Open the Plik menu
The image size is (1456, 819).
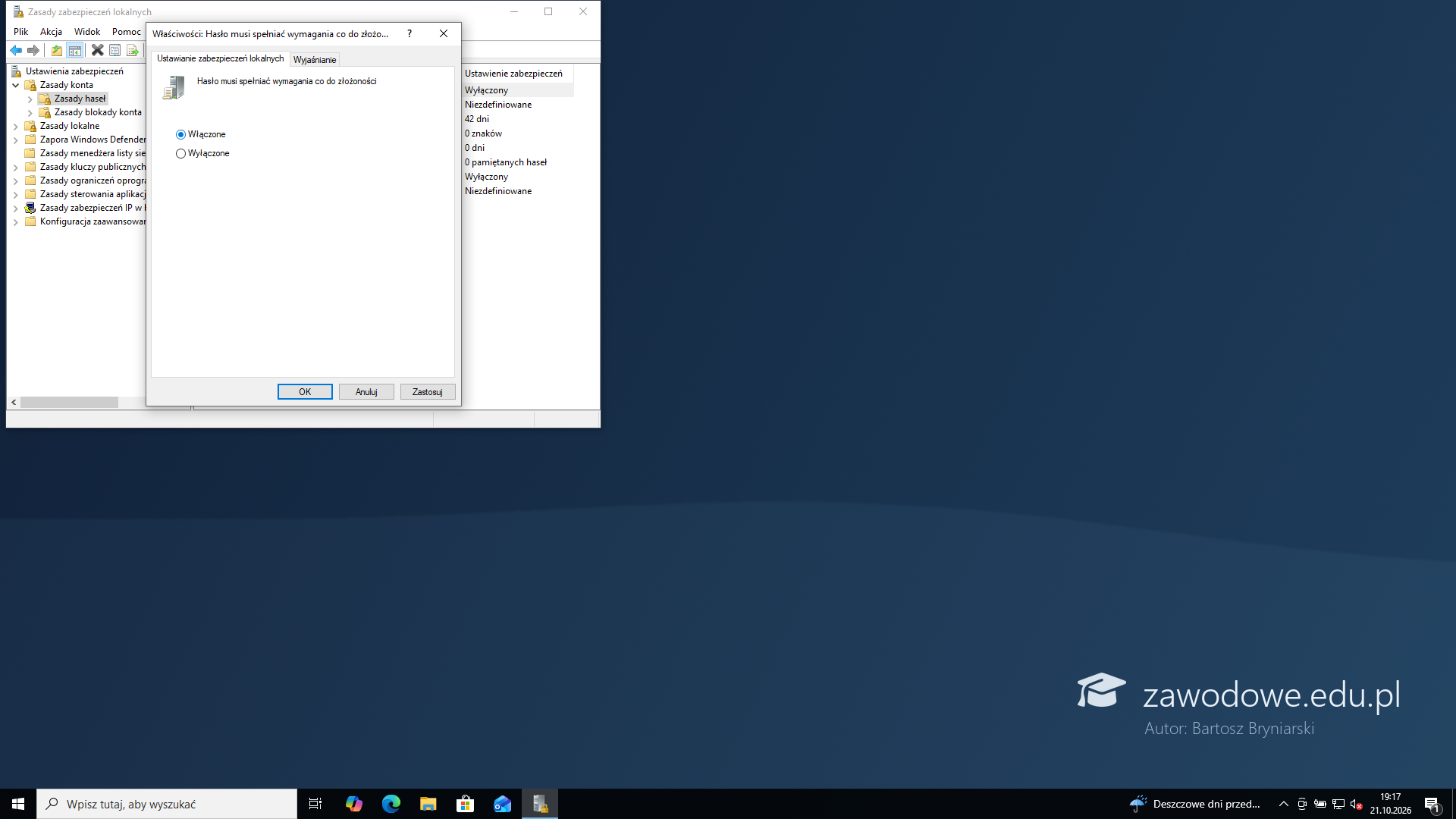click(21, 32)
